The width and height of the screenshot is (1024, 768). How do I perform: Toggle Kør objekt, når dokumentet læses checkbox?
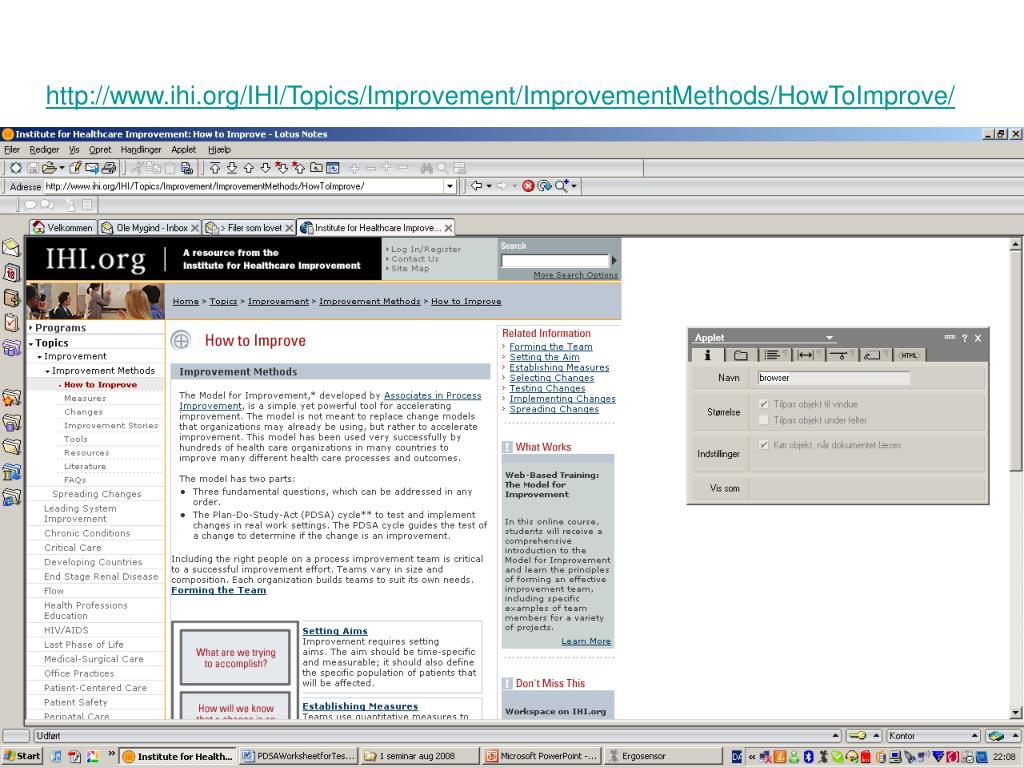click(764, 445)
